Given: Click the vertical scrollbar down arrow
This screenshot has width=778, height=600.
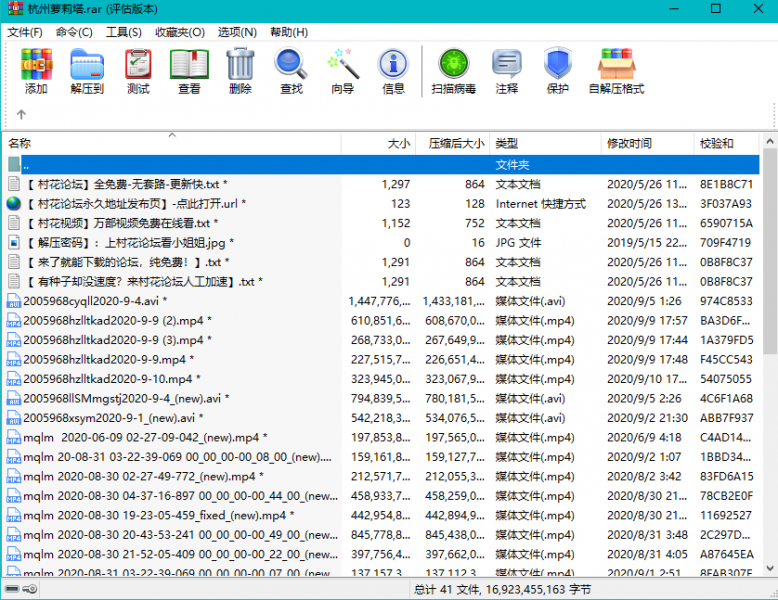Looking at the screenshot, I should 768,569.
